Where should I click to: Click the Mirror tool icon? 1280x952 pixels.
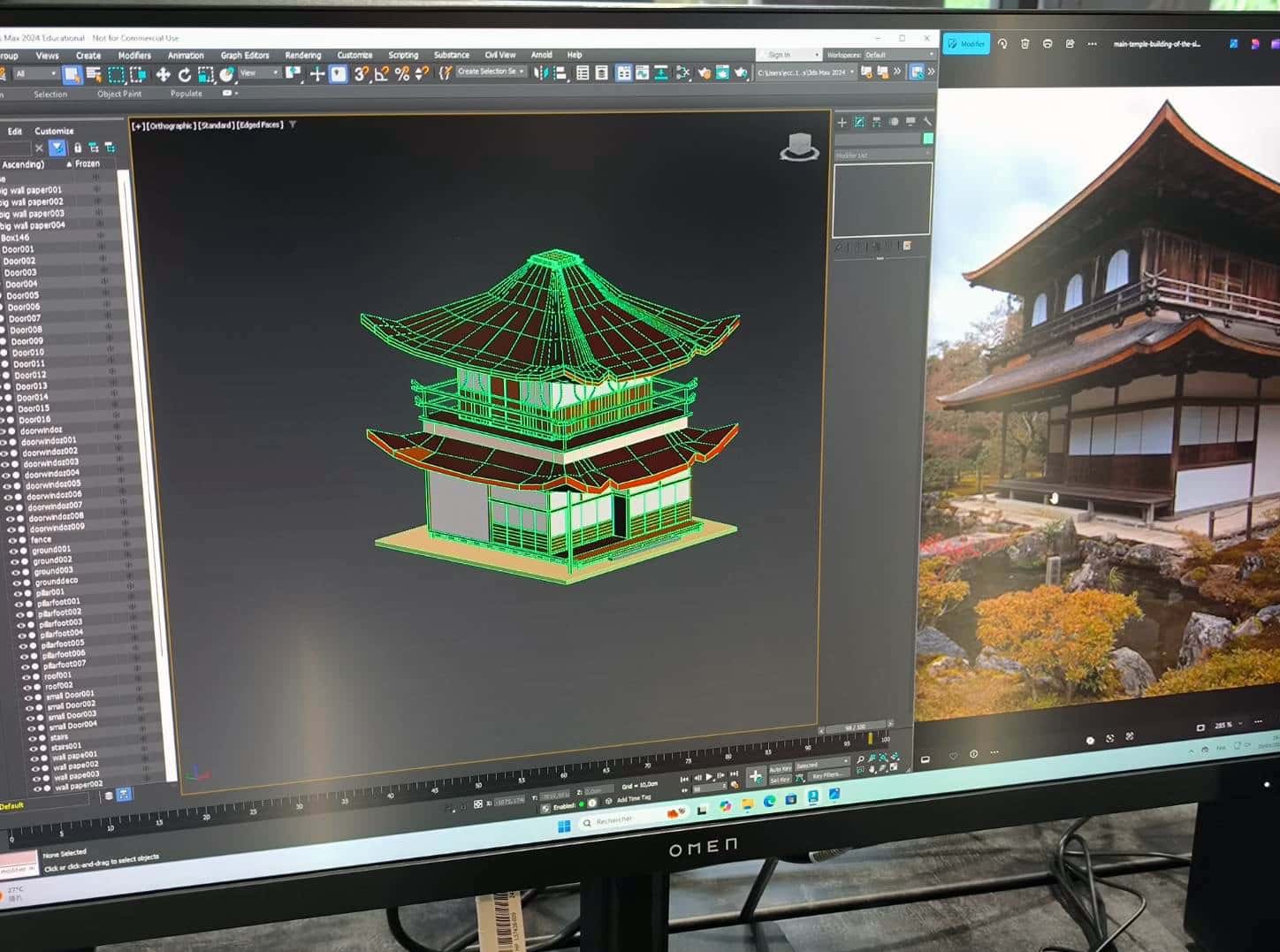540,73
